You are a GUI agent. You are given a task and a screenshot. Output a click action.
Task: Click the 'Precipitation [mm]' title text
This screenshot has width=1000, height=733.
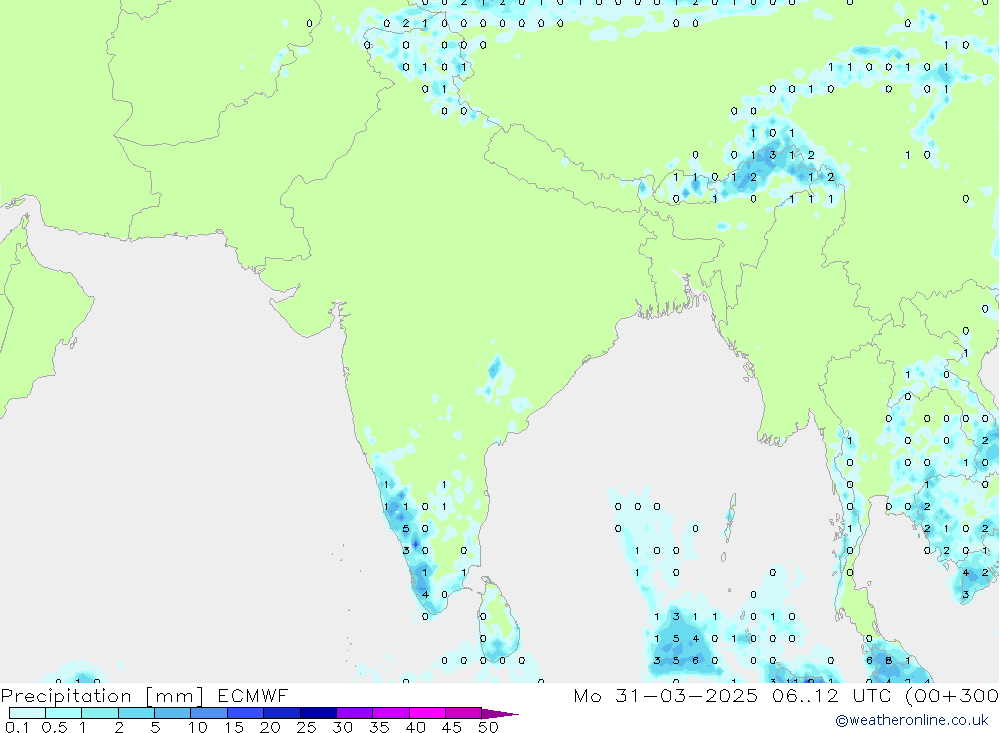coord(102,695)
